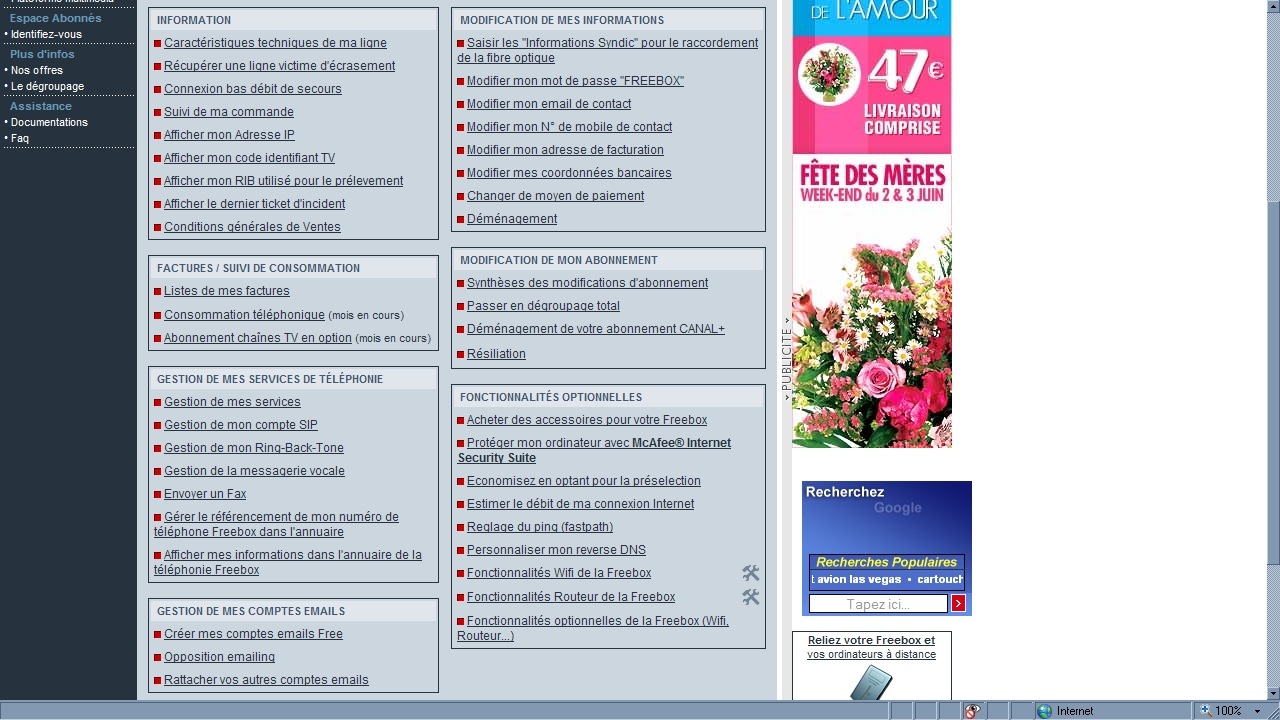
Task: Click wrench icon beside Fonctionnalités Wifi
Action: click(750, 573)
